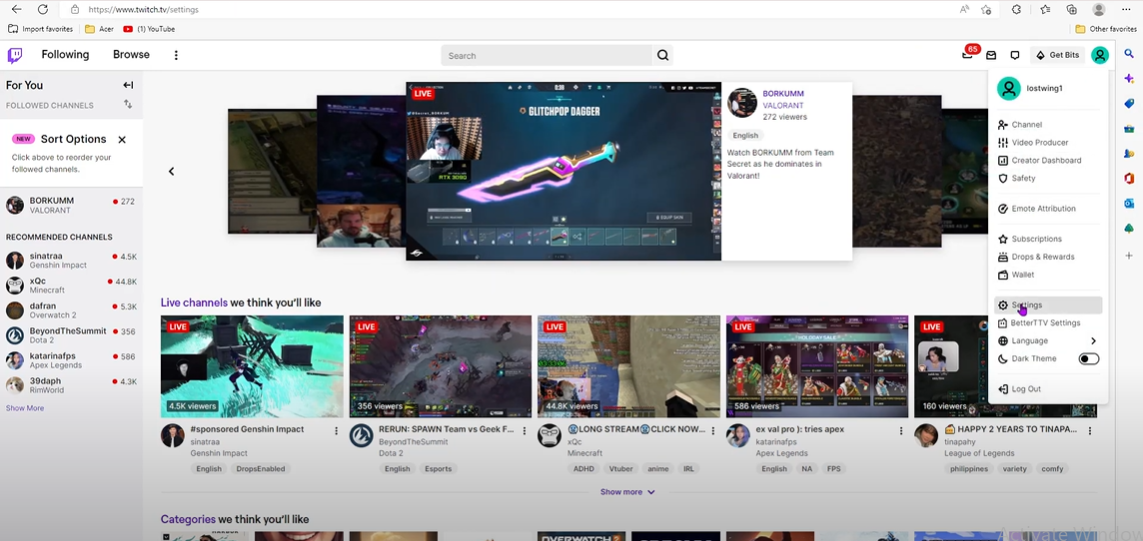This screenshot has height=541, width=1143.
Task: Open the inbox notifications envelope icon
Action: pyautogui.click(x=991, y=55)
